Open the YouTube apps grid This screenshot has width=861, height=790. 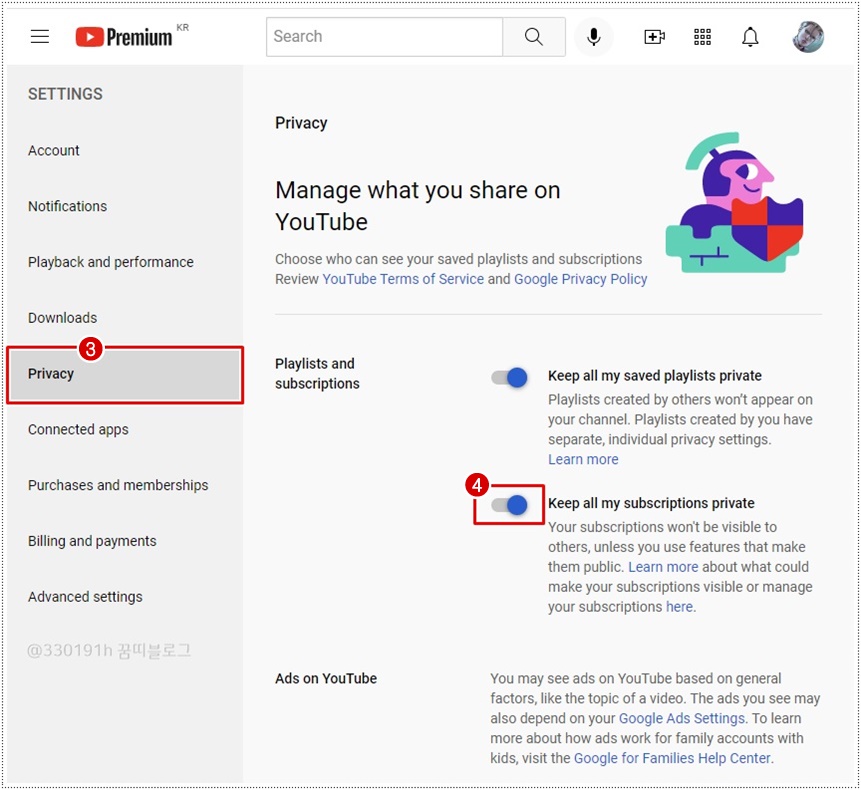point(702,37)
